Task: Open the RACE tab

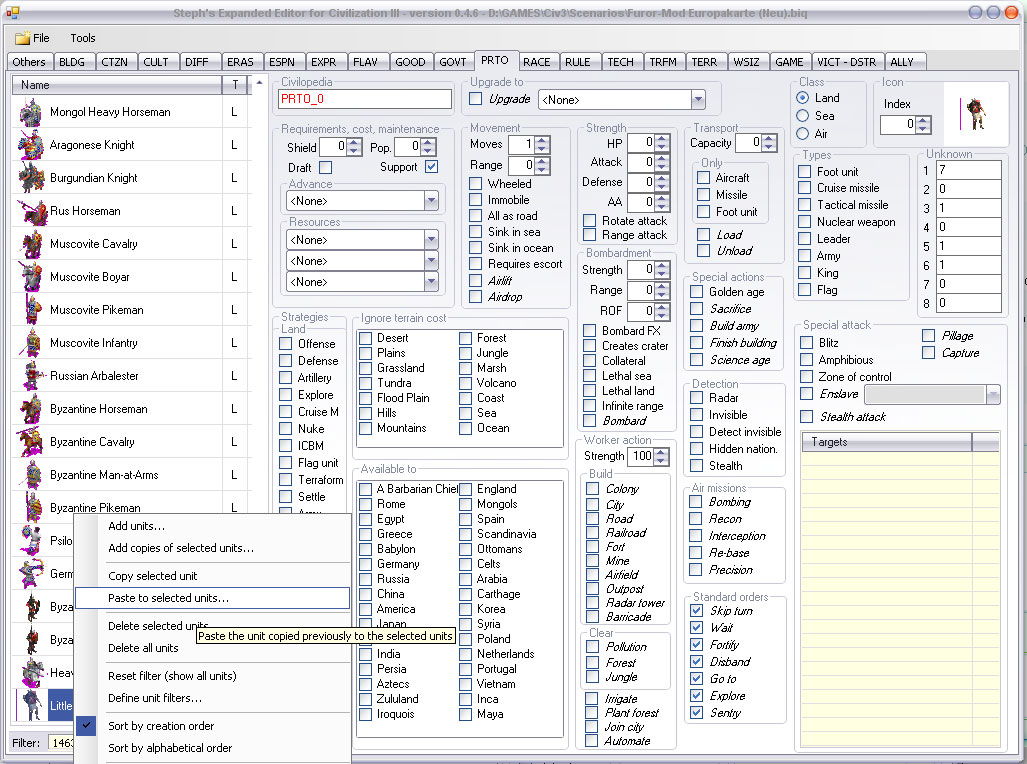Action: [x=536, y=62]
